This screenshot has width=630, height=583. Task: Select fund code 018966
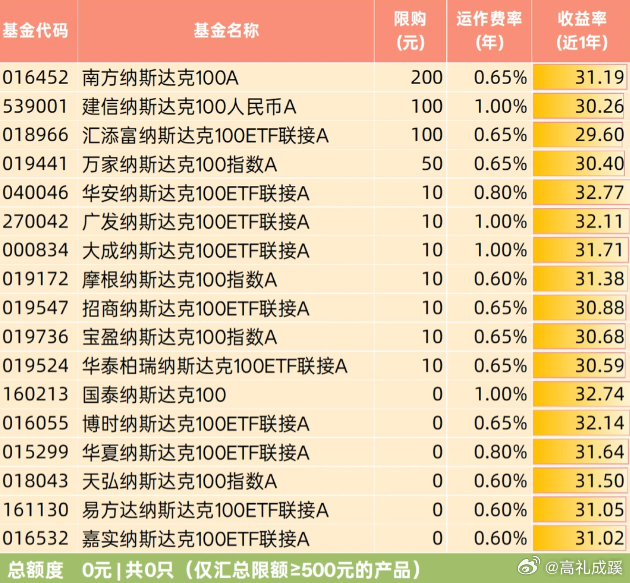[x=35, y=135]
